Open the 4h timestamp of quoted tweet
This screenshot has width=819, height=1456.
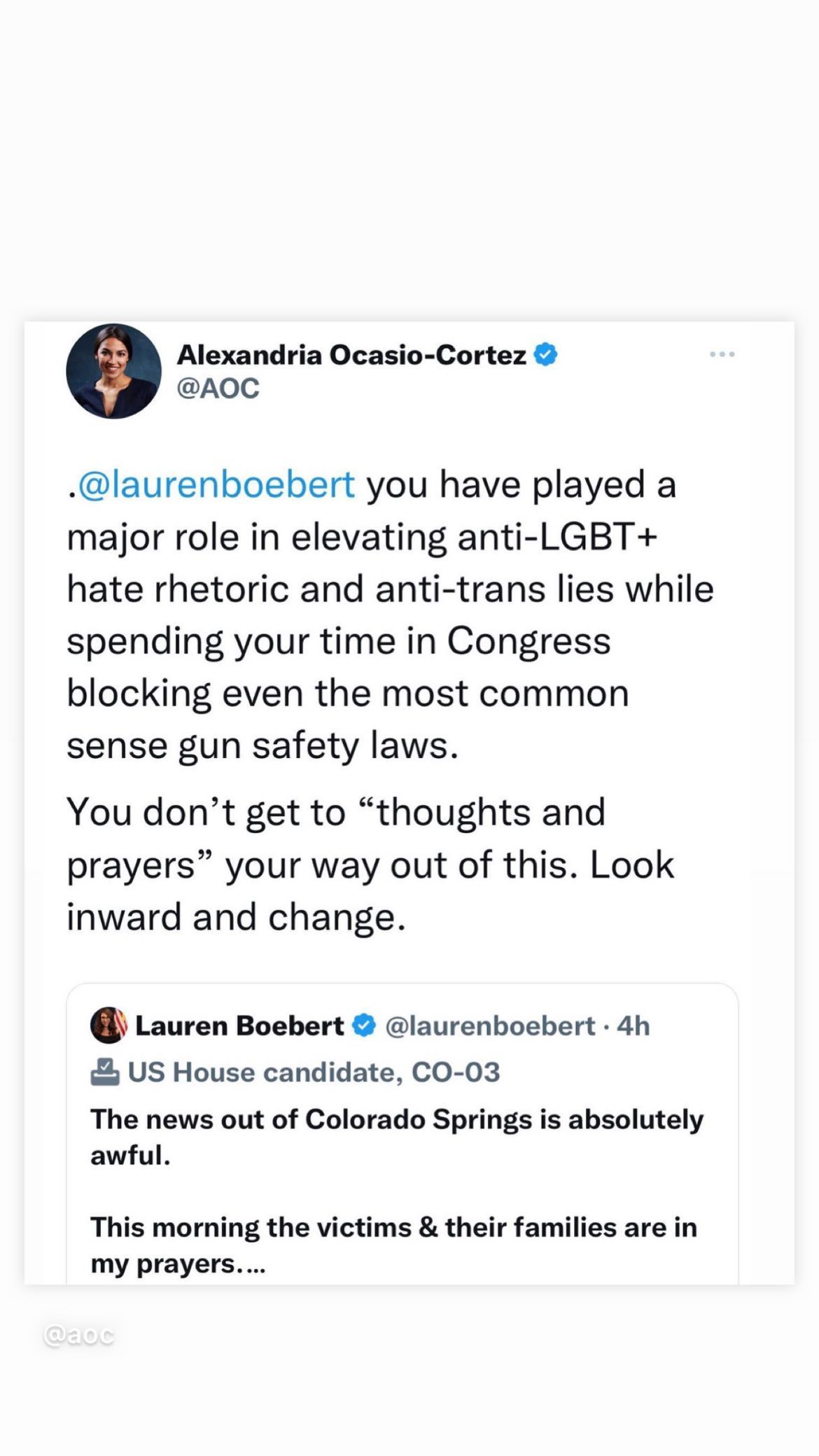(x=633, y=1026)
